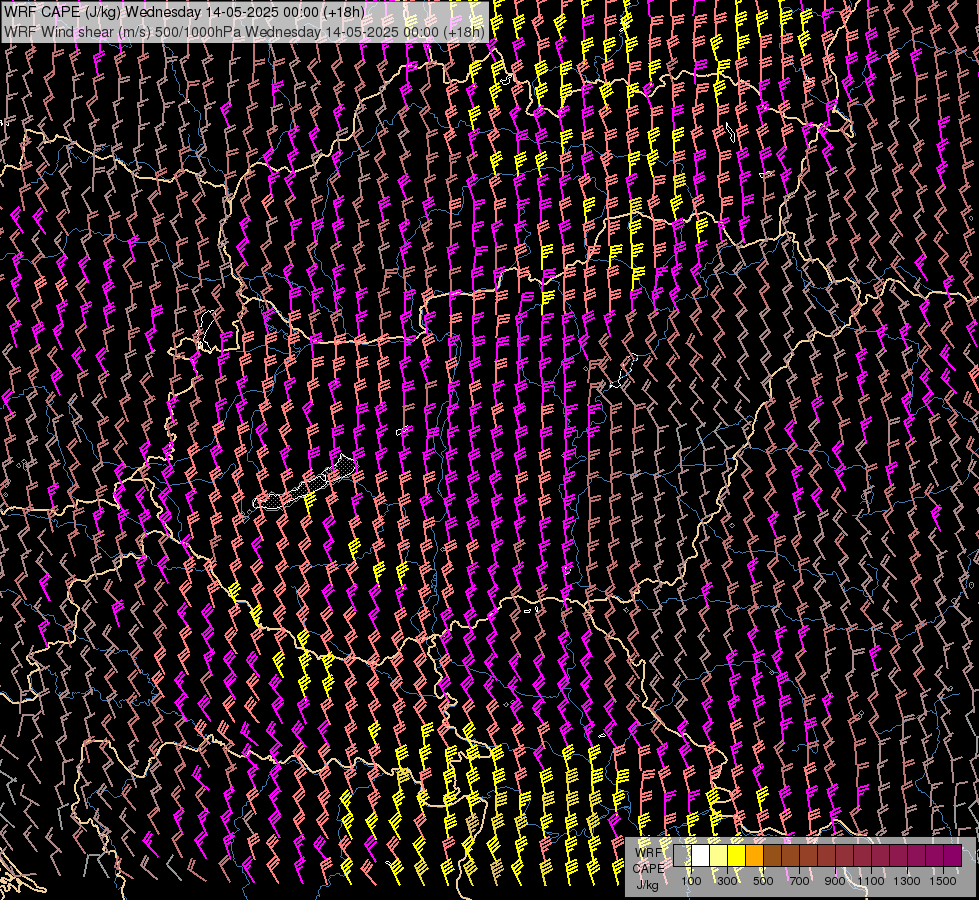Screen dimensions: 979x900
Task: Click the legend value 1500
Action: 943,881
